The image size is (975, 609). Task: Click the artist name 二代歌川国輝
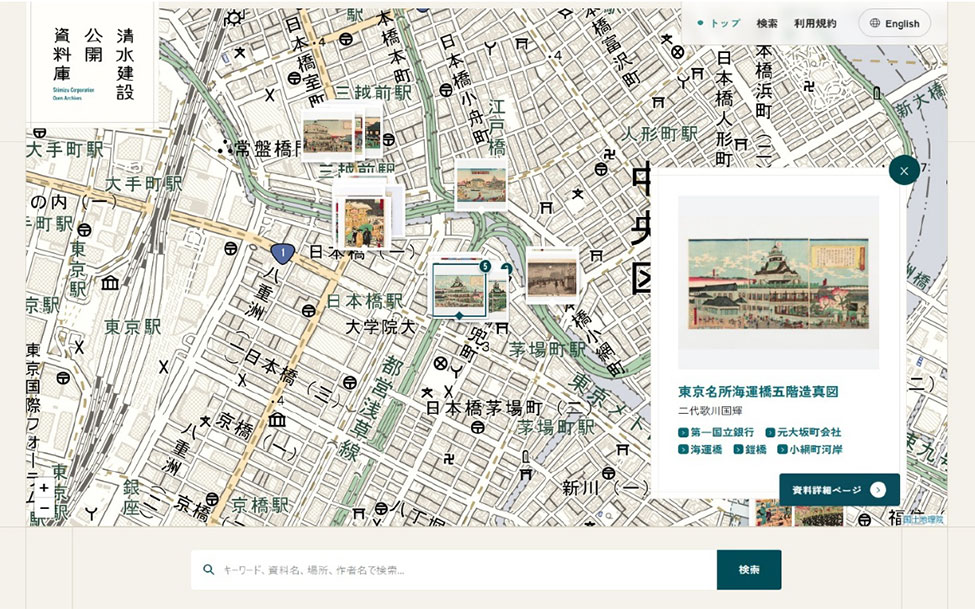[x=710, y=411]
